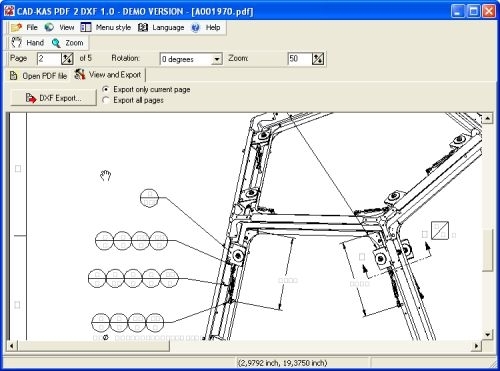Click the Zoom value spinner arrows
This screenshot has height=371, width=500.
coord(318,59)
